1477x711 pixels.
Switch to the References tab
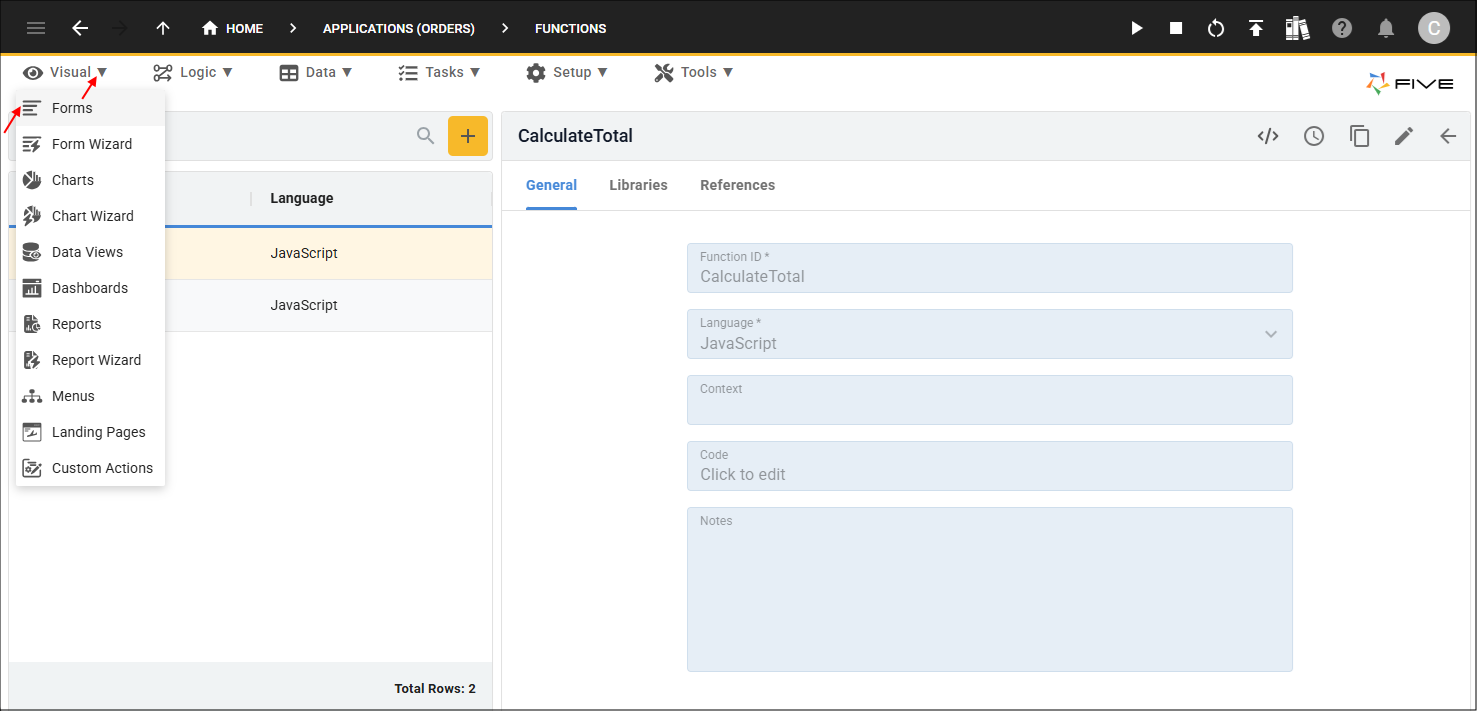737,185
